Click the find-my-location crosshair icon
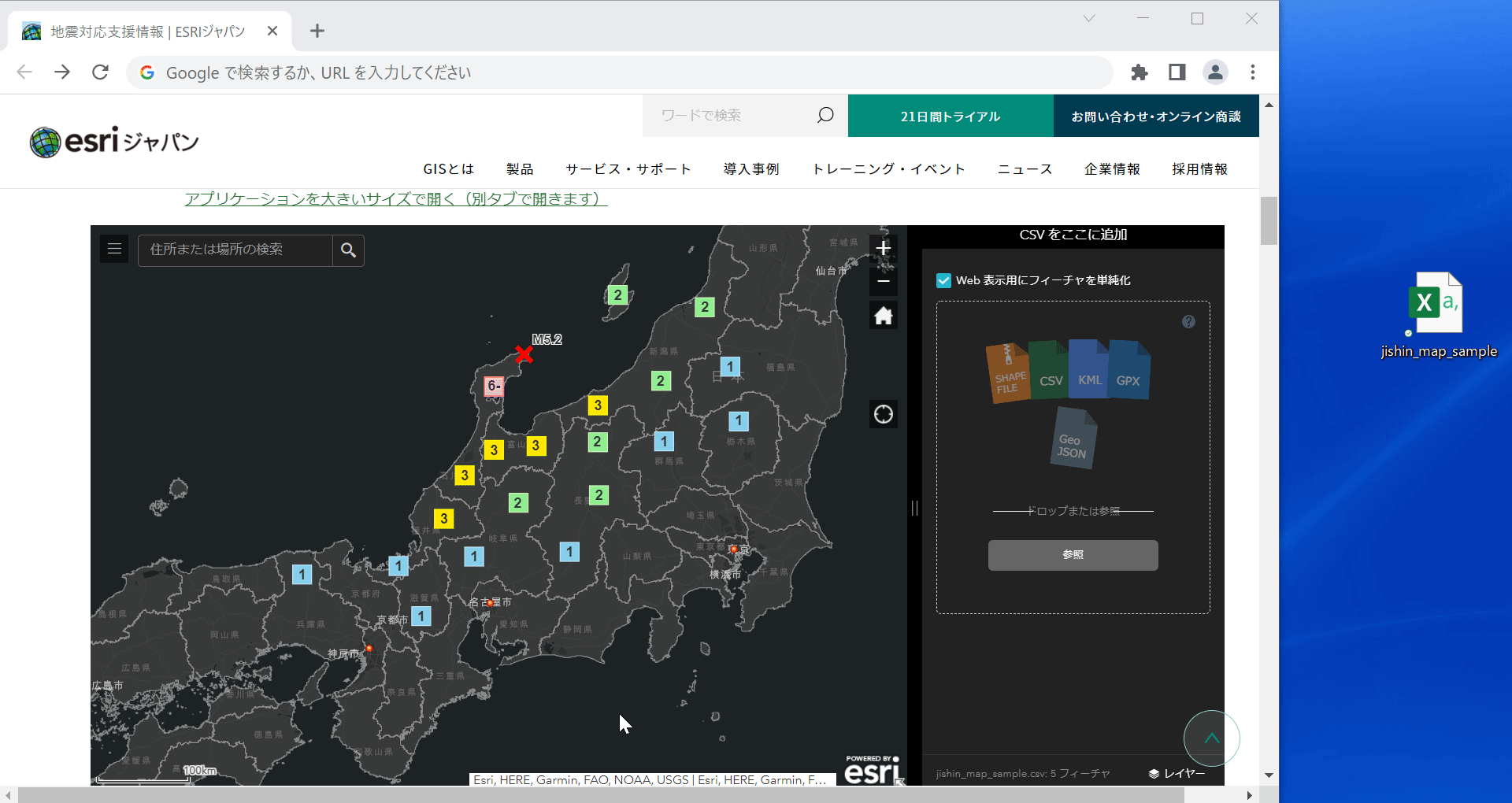Viewport: 1512px width, 803px height. [883, 414]
